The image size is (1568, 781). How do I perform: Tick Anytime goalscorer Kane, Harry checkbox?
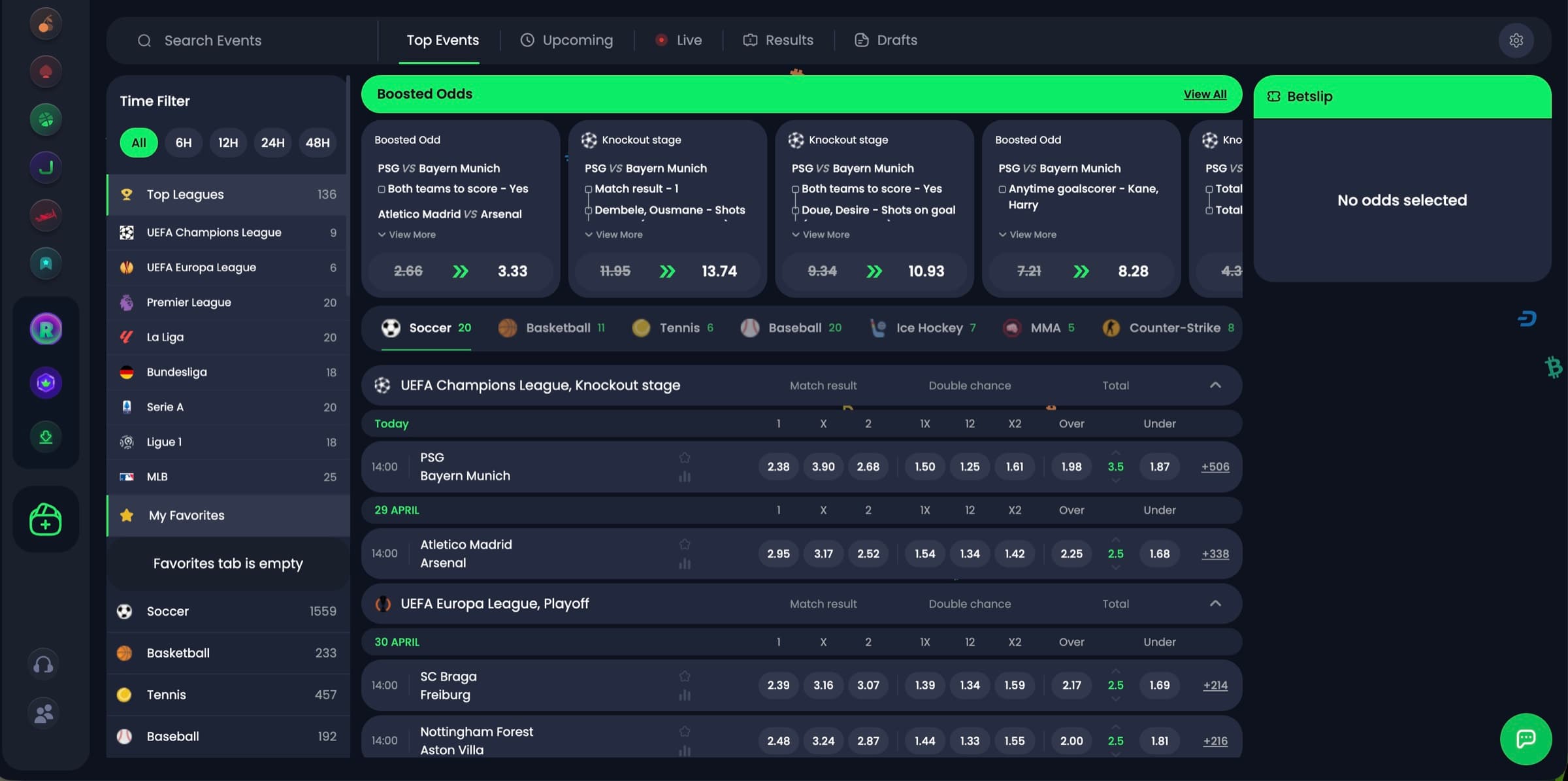tap(1002, 189)
